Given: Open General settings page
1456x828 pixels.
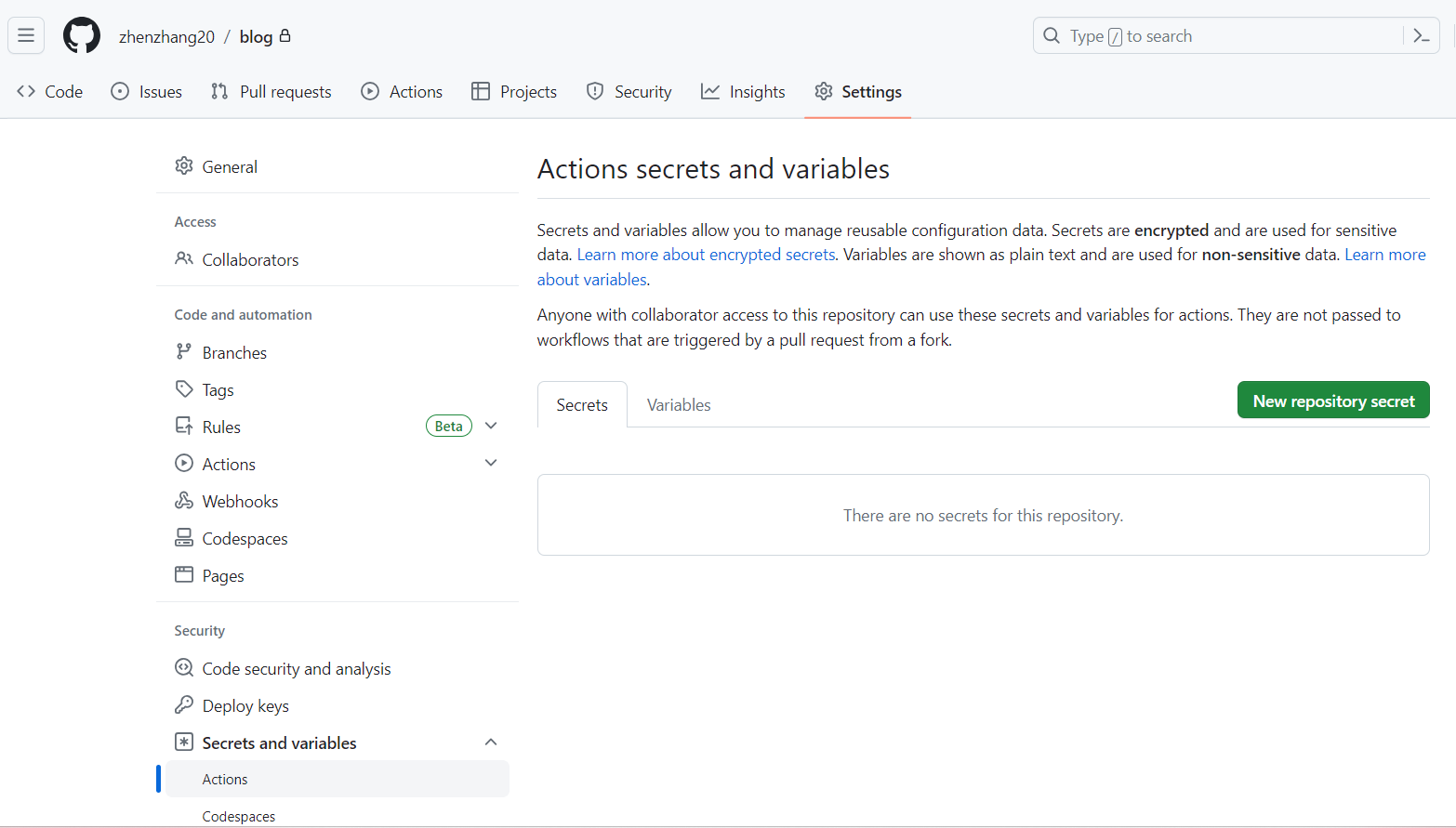Looking at the screenshot, I should point(230,166).
